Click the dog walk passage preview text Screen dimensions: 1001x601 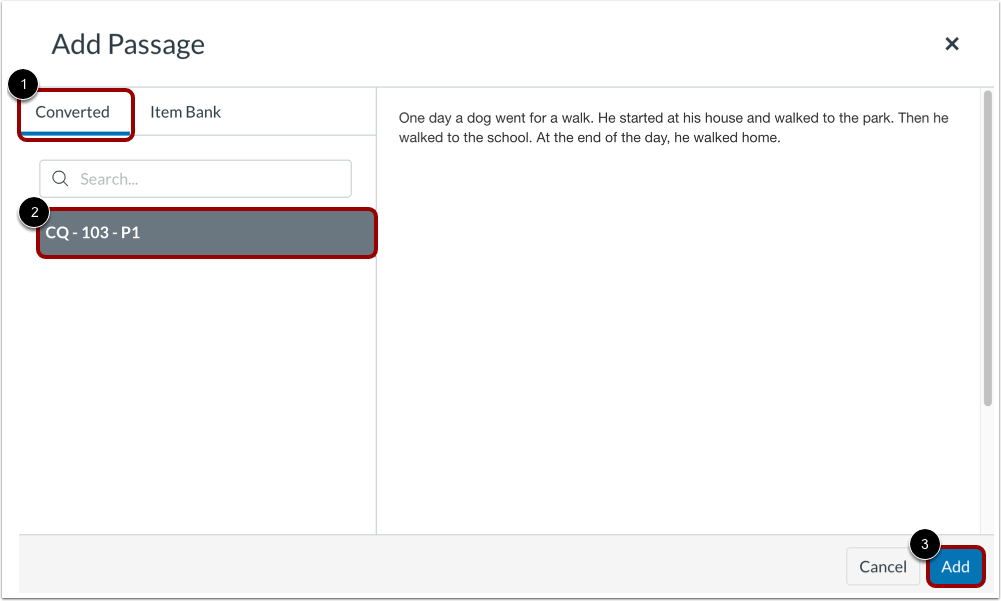pos(674,128)
